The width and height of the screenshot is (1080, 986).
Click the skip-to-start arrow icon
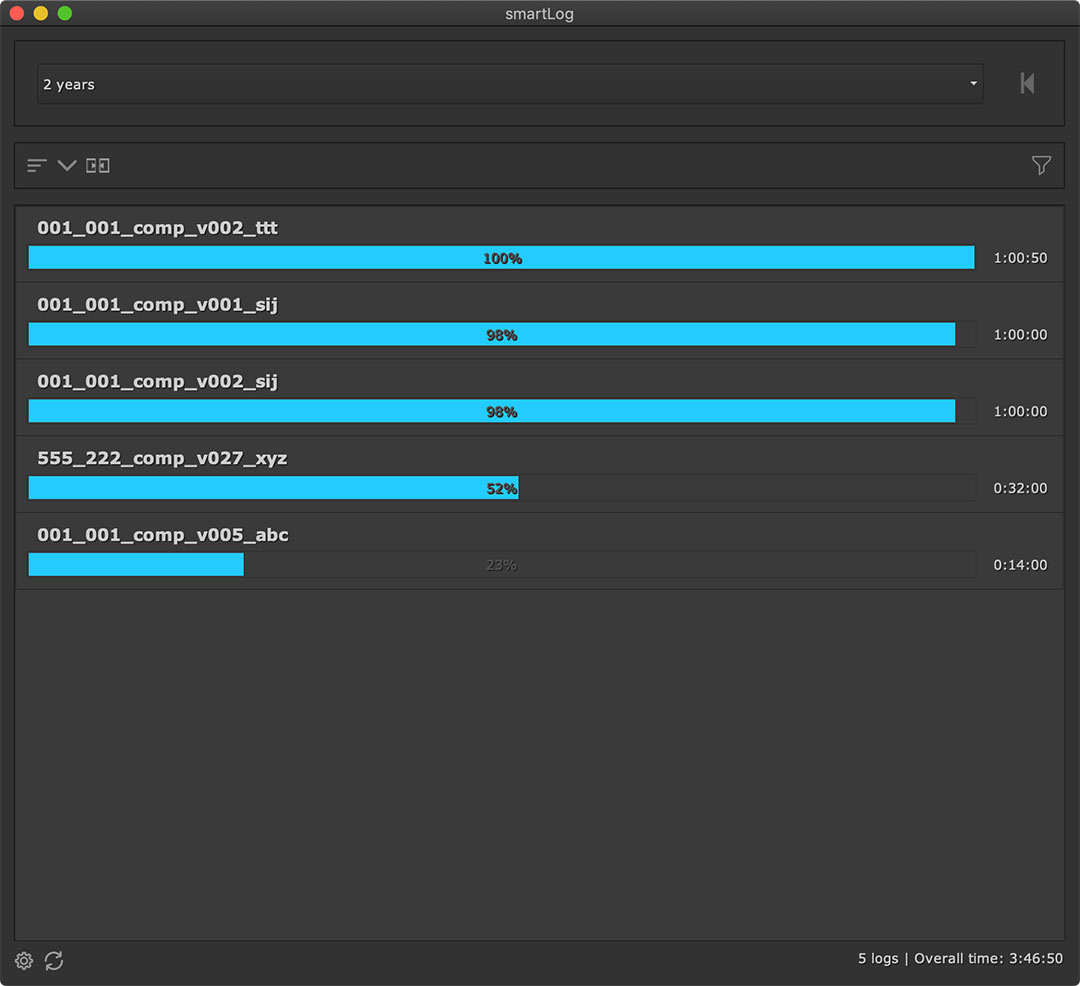tap(1027, 84)
